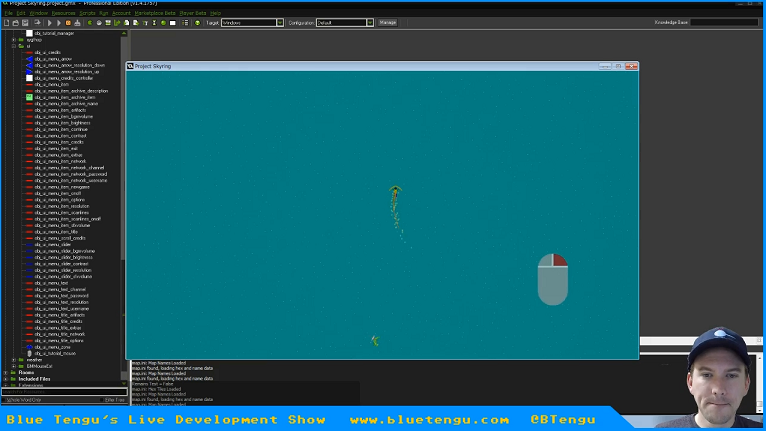This screenshot has height=431, width=766.
Task: Open the Scripts menu
Action: [87, 13]
